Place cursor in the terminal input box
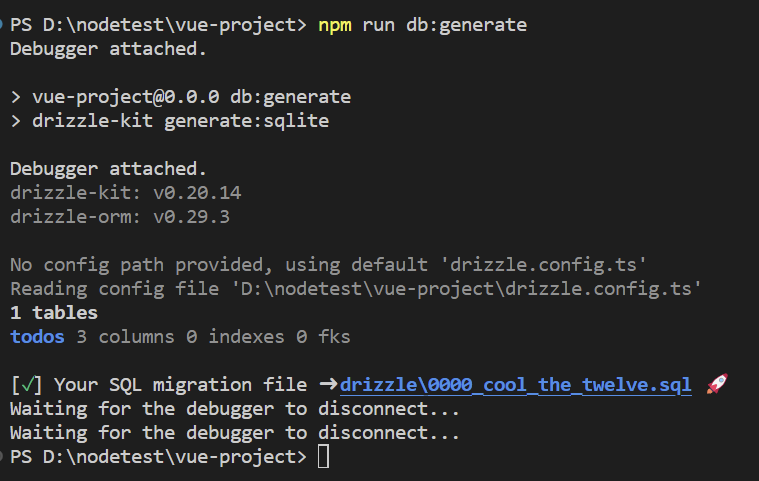Image resolution: width=759 pixels, height=481 pixels. coord(323,457)
